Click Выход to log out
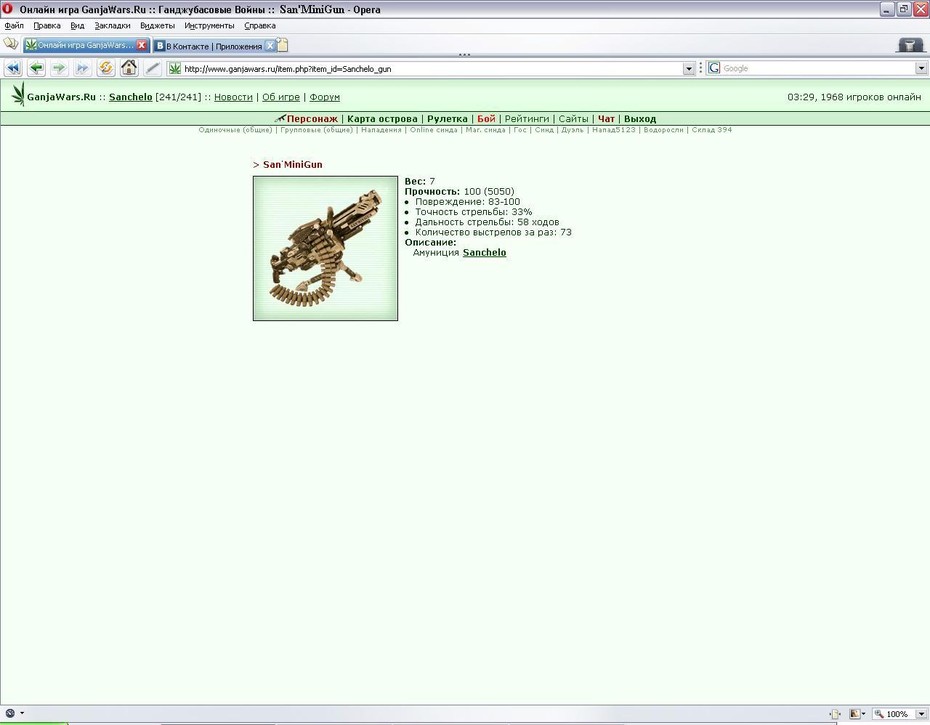 click(x=640, y=119)
